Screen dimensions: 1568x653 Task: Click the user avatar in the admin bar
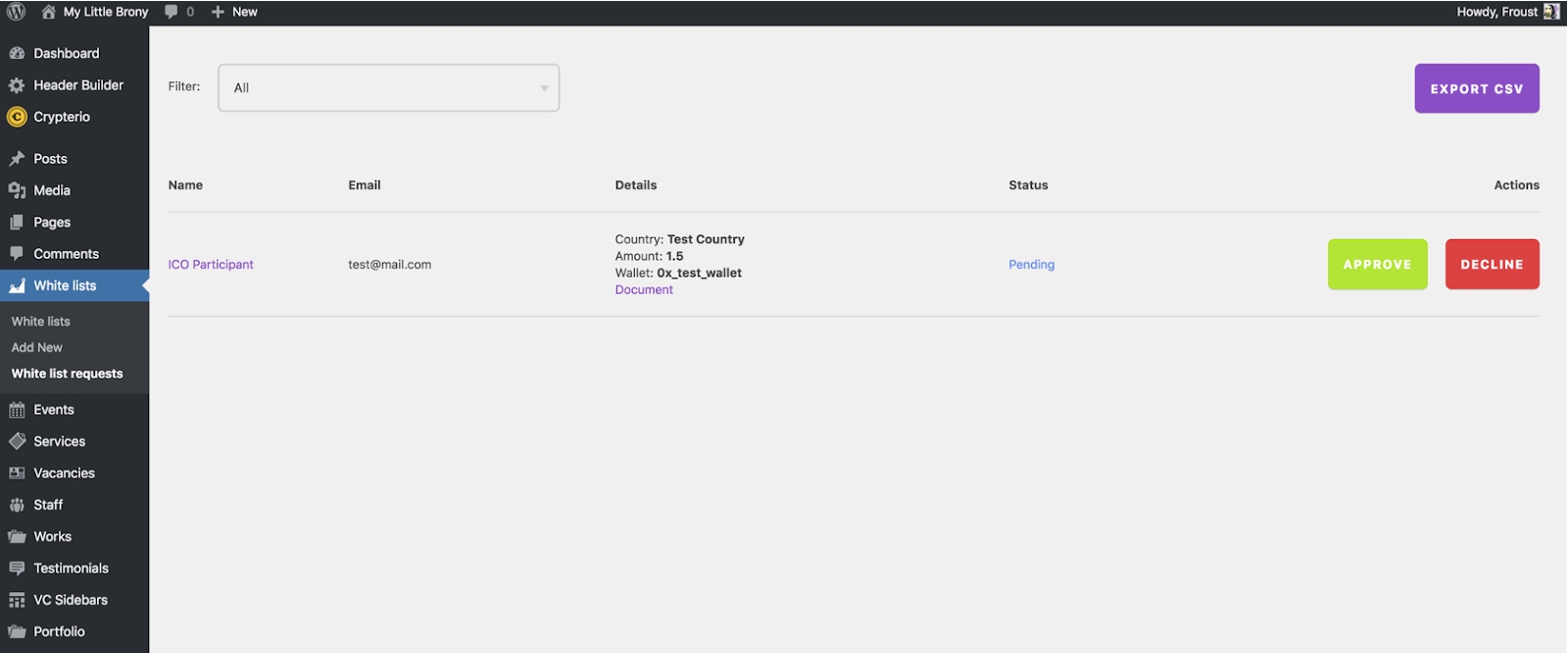pyautogui.click(x=1551, y=12)
